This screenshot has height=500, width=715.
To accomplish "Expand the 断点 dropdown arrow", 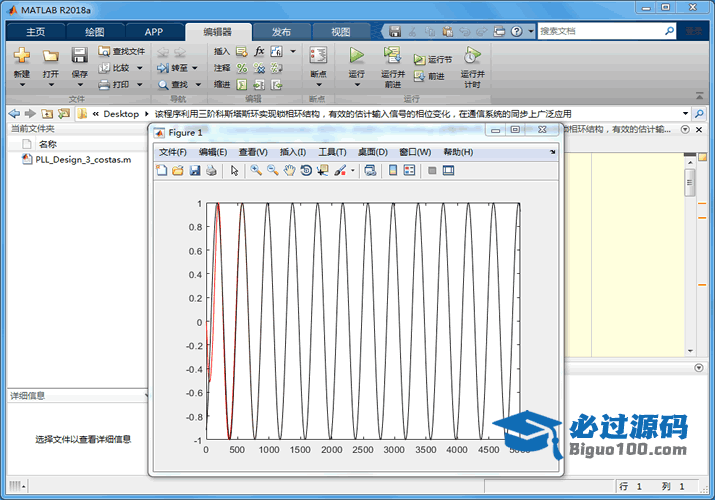I will pyautogui.click(x=318, y=85).
